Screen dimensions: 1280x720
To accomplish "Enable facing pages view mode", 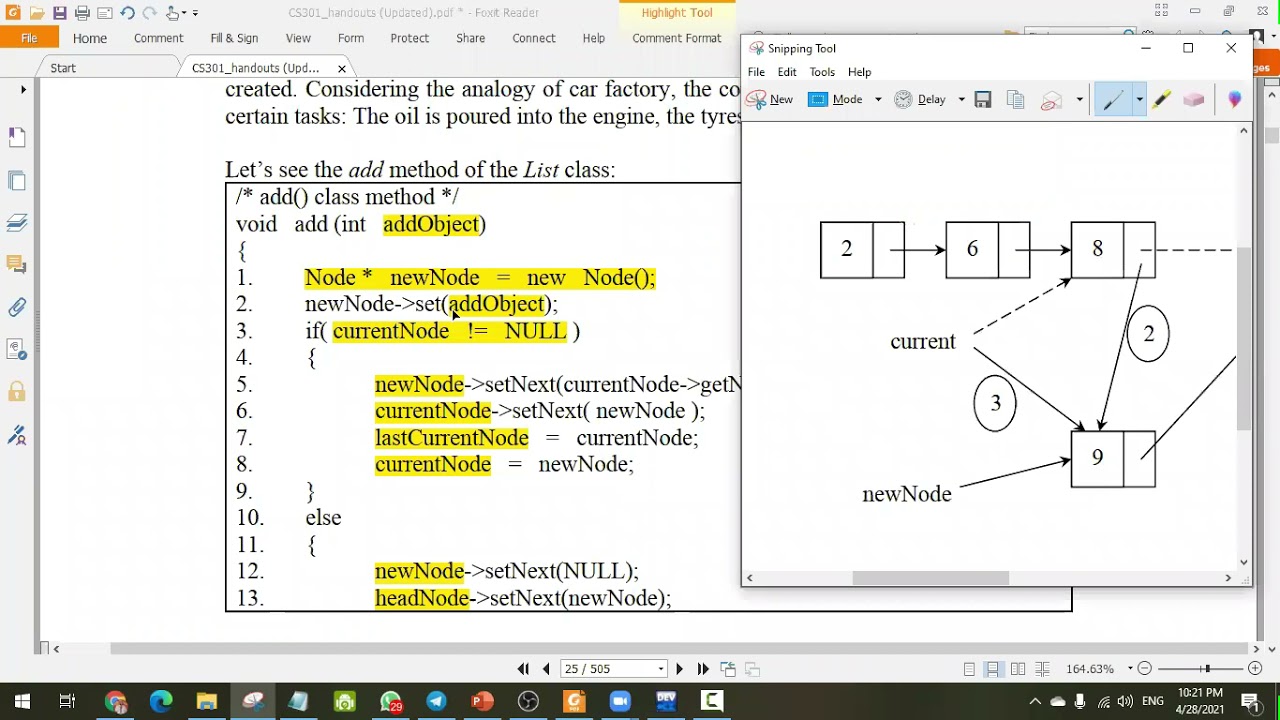I will (1018, 669).
